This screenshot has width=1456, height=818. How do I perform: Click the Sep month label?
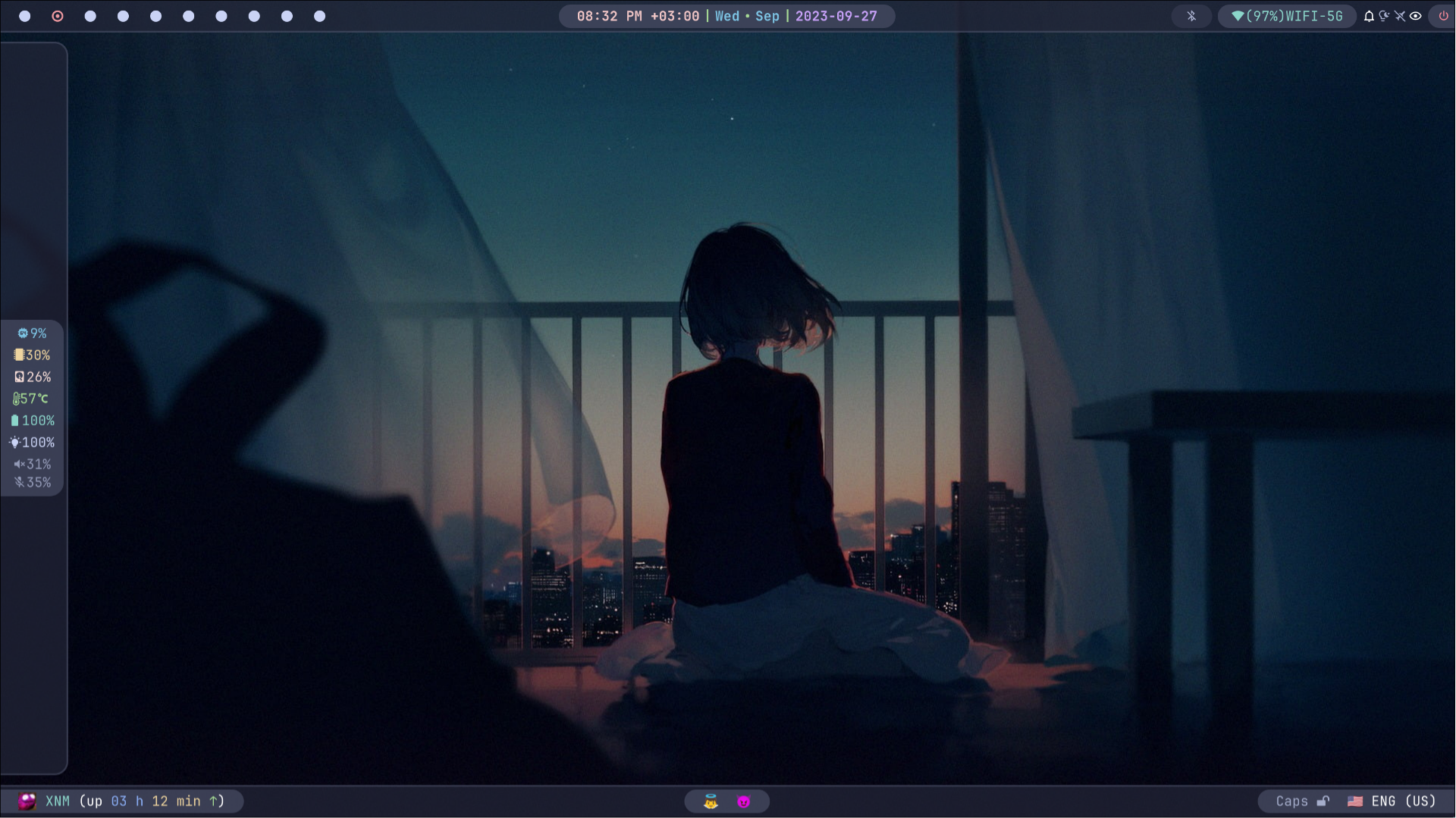(x=767, y=16)
